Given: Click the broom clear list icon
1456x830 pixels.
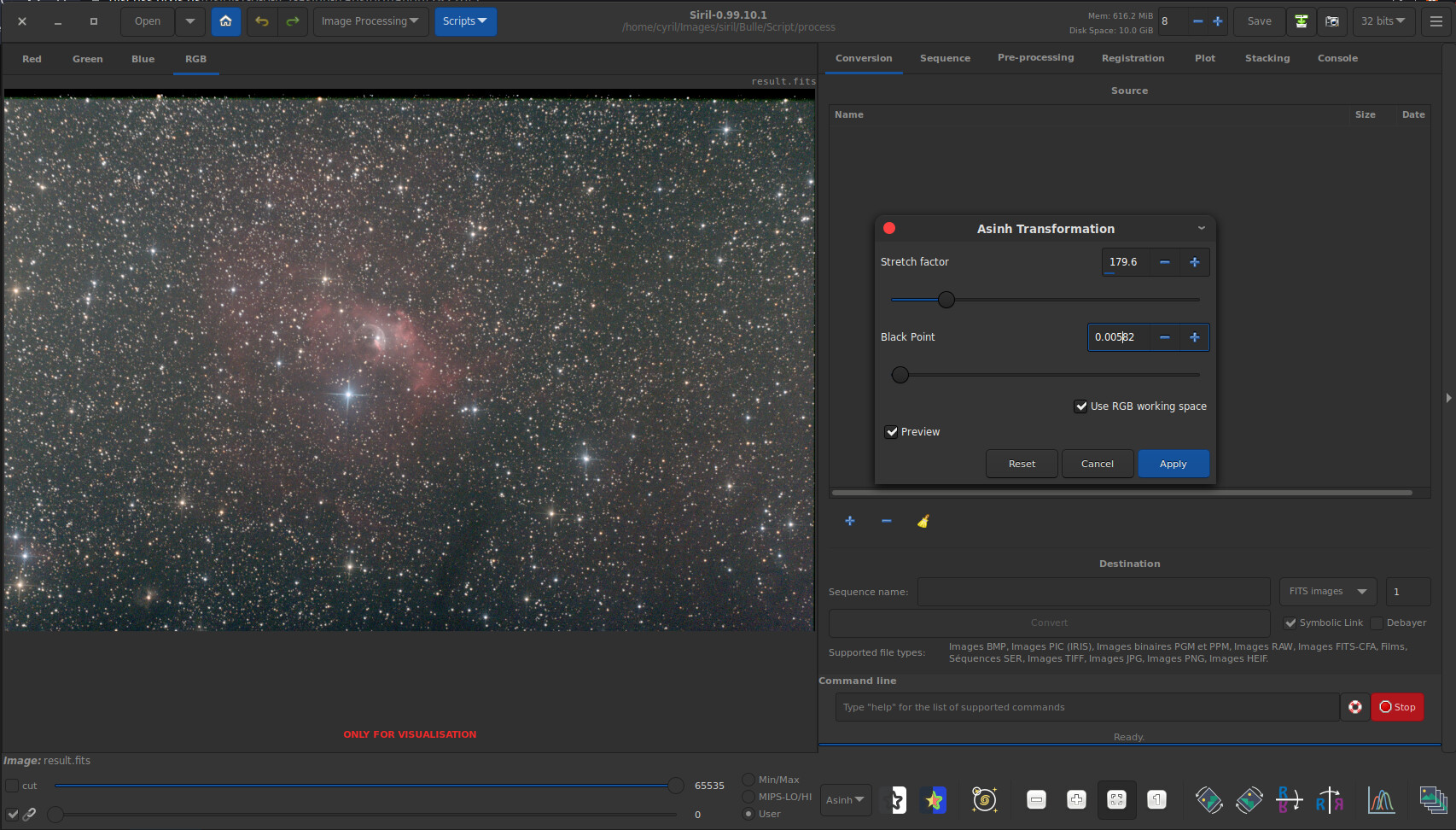Looking at the screenshot, I should [x=923, y=521].
